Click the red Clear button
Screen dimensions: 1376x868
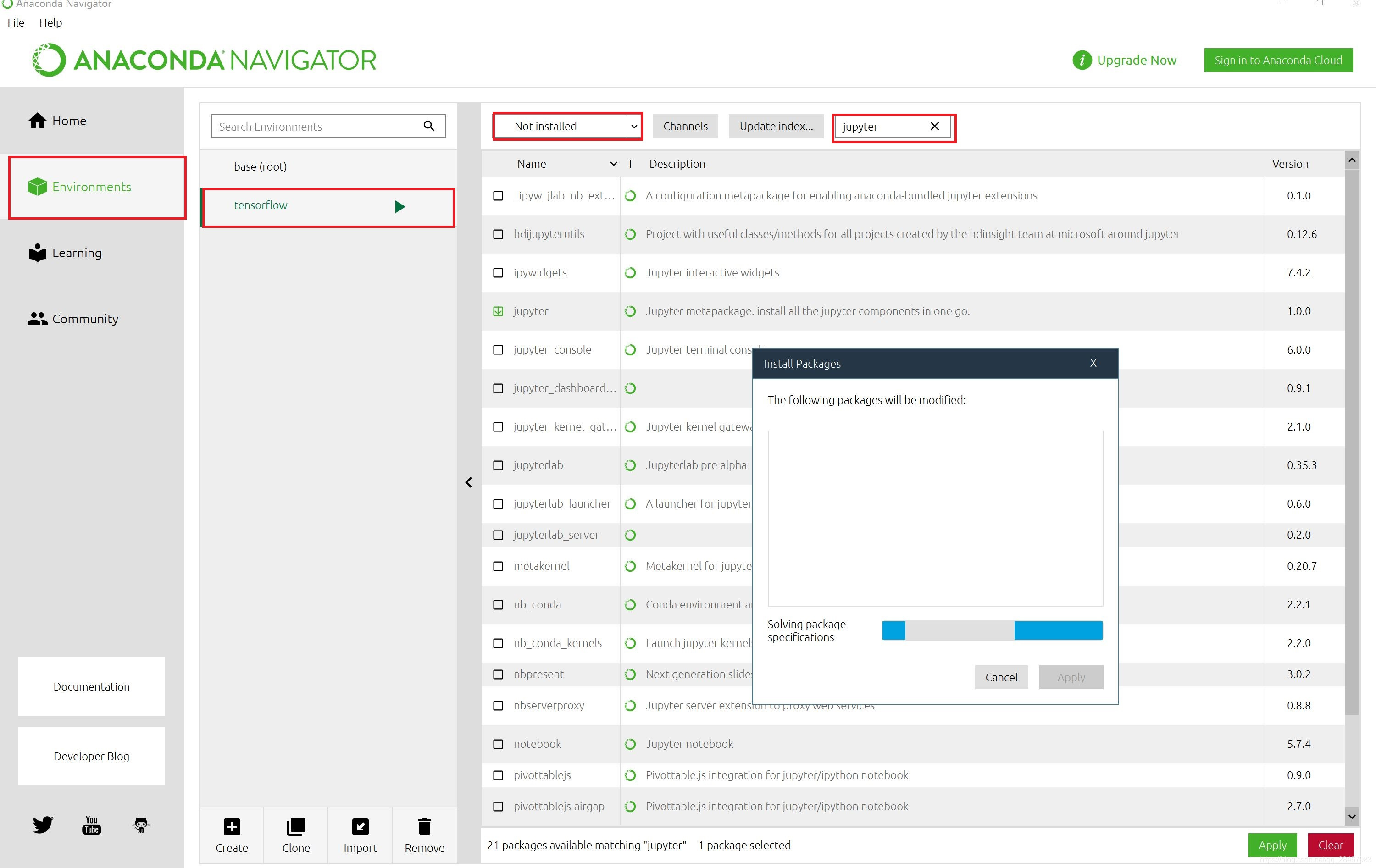coord(1330,845)
